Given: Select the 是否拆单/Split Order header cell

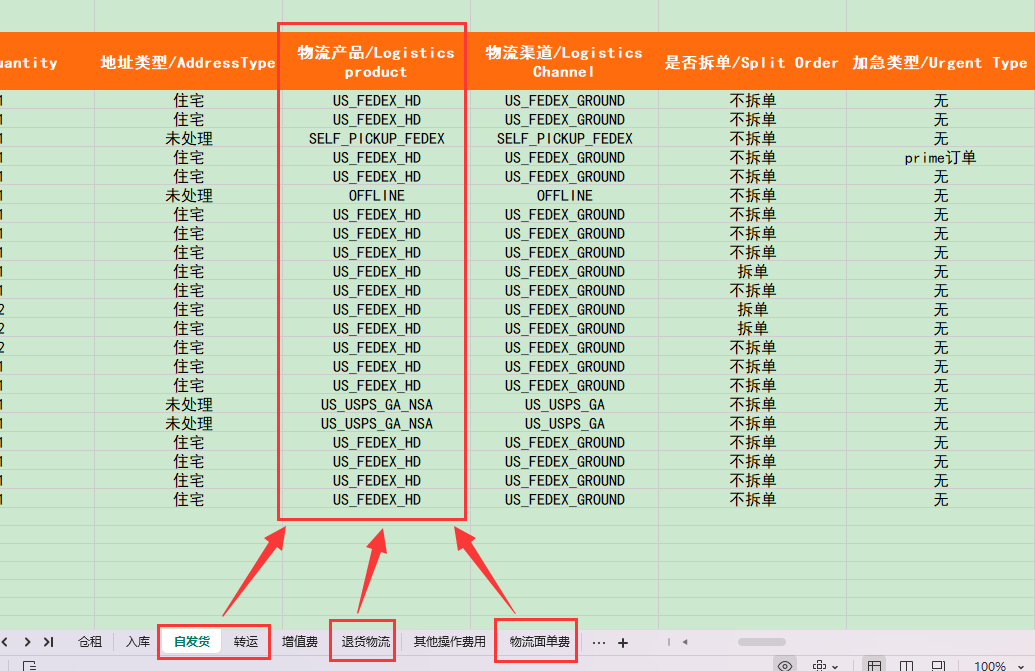Looking at the screenshot, I should 752,61.
